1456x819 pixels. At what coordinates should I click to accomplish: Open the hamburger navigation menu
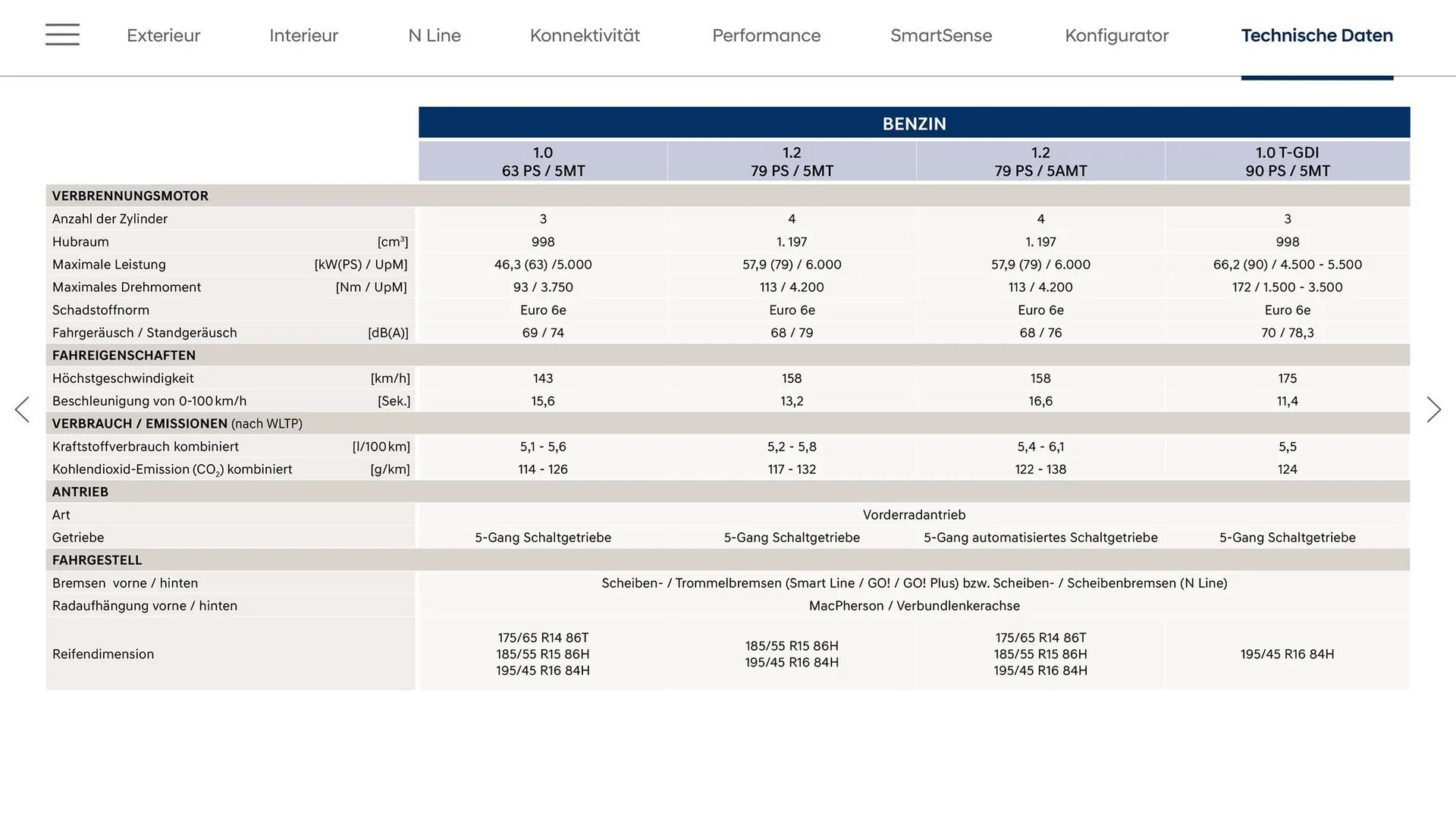coord(61,35)
